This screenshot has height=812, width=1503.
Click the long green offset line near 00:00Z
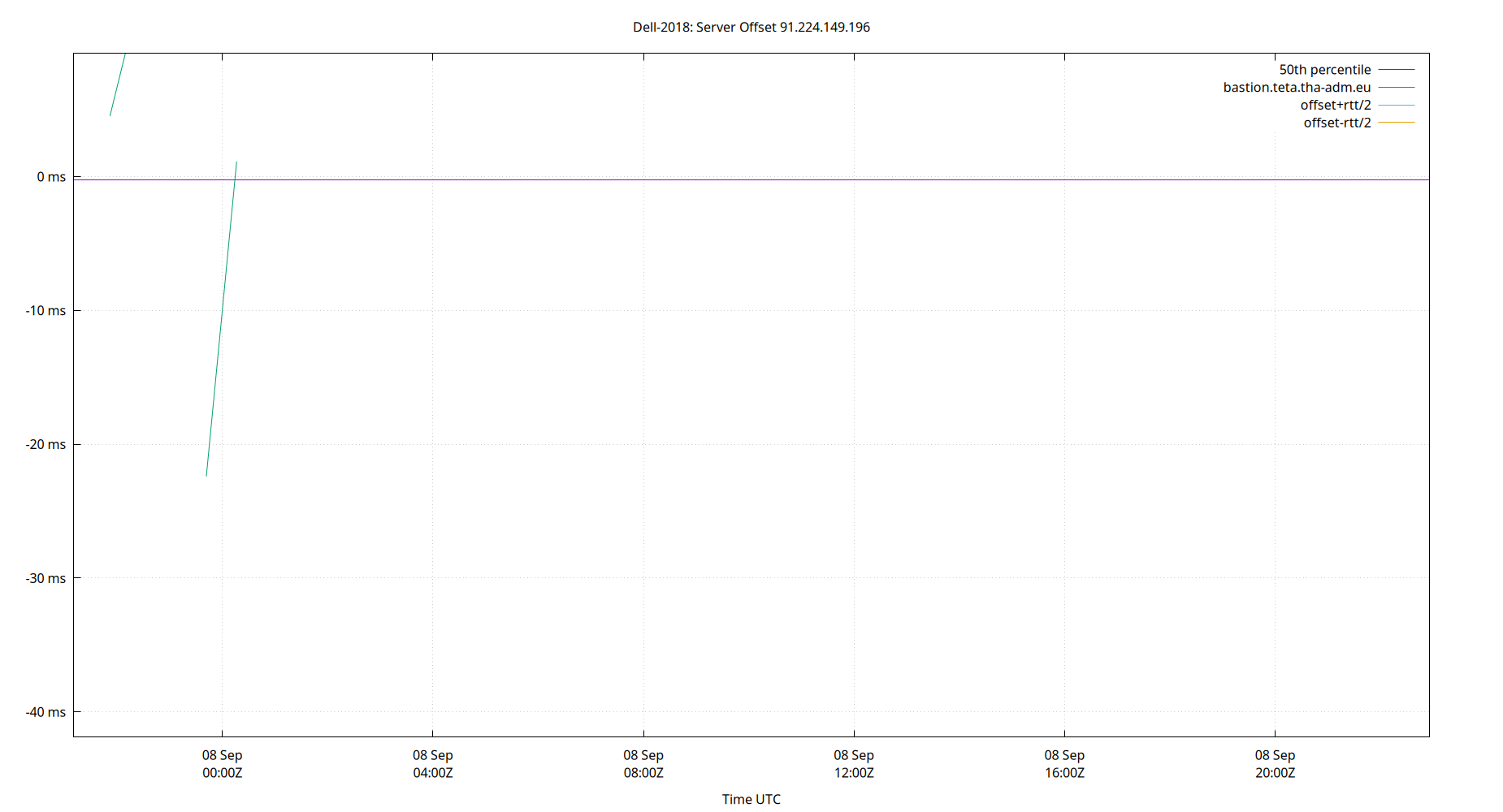pos(222,318)
